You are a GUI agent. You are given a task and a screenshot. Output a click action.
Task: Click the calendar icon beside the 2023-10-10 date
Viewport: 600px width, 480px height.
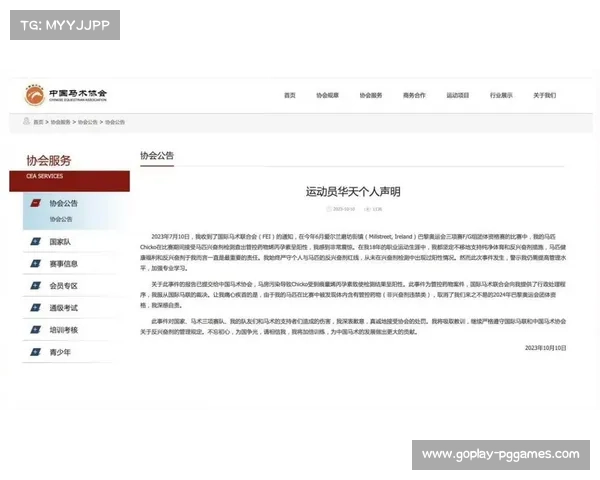tap(328, 209)
